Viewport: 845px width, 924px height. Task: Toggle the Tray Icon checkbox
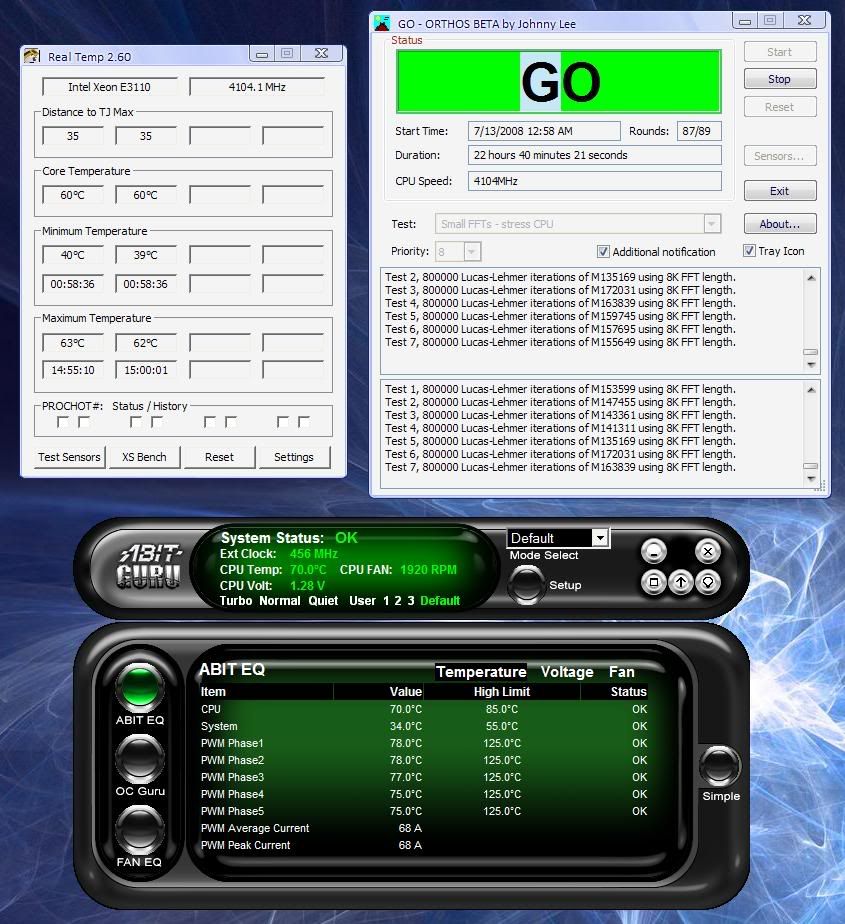pos(749,251)
